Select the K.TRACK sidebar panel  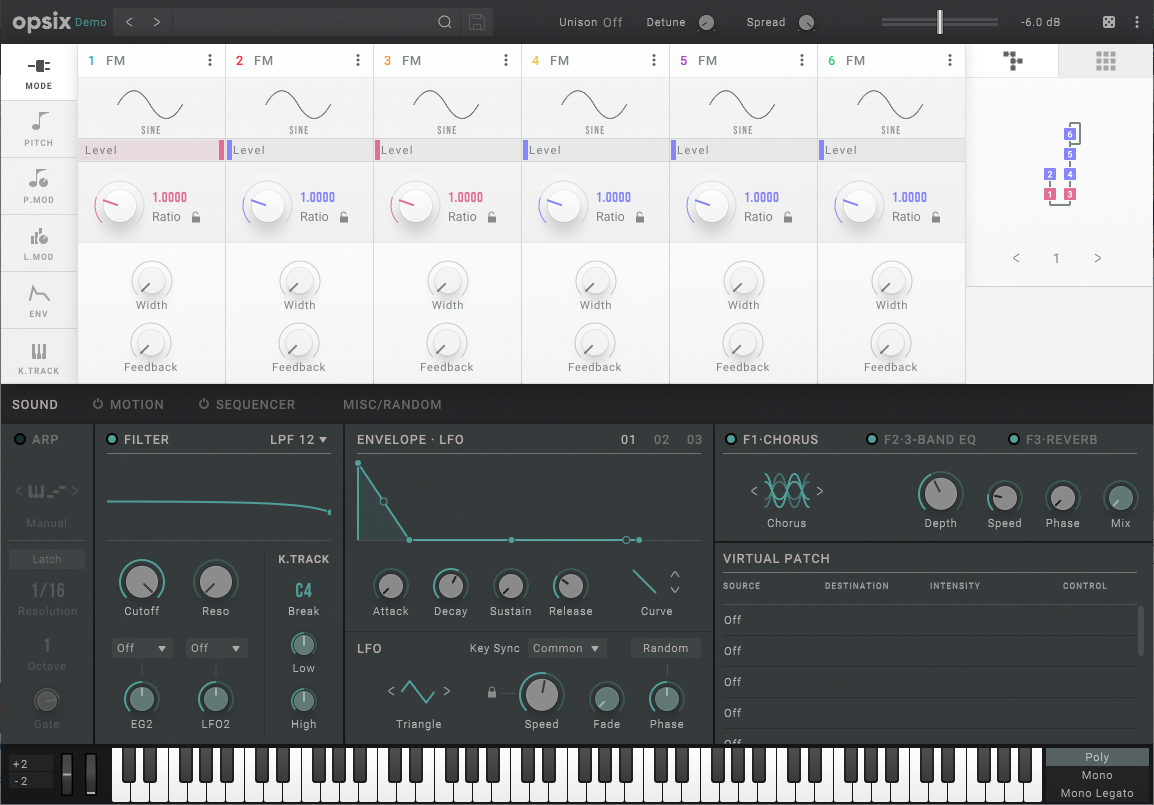(x=38, y=355)
